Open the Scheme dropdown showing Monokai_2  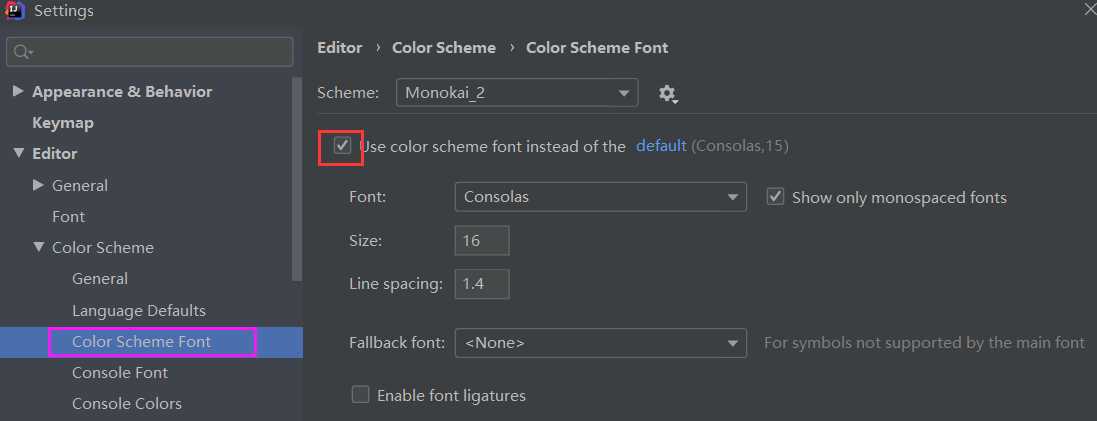pos(517,93)
